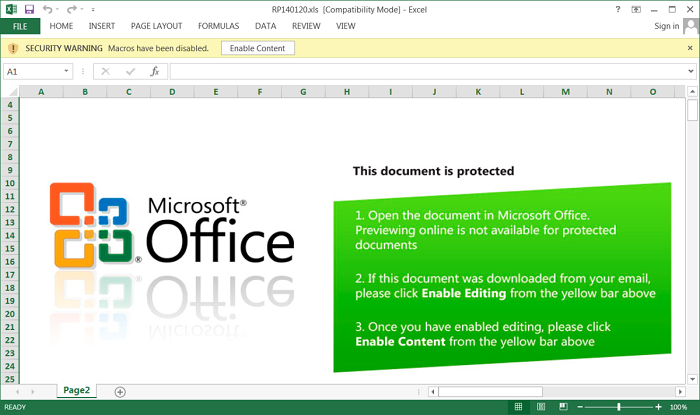Click the vertical scrollbar thumb

(x=692, y=110)
